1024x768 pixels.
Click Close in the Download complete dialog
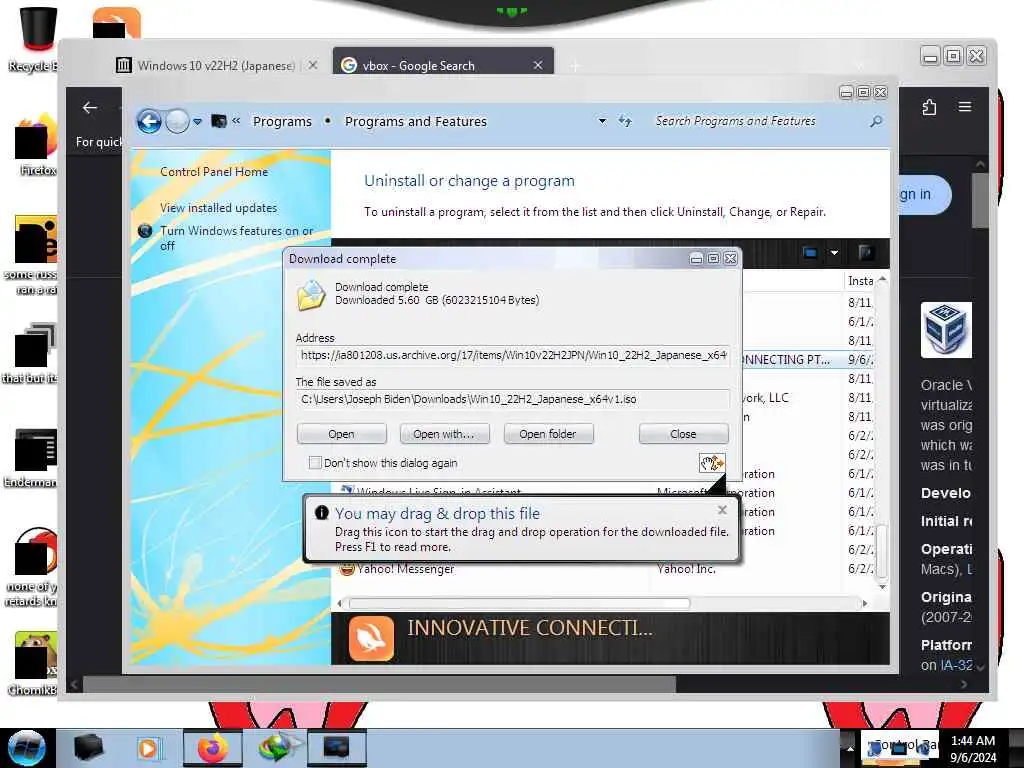tap(683, 434)
